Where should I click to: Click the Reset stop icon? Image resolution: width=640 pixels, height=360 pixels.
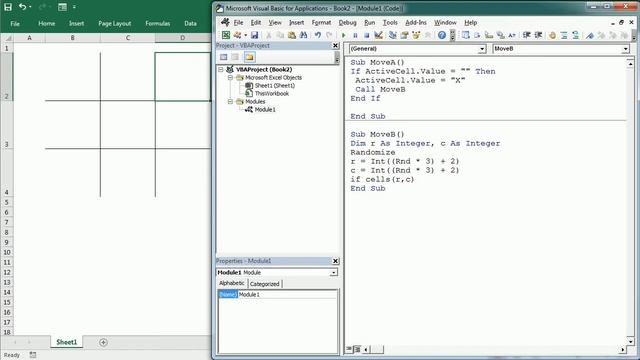[x=367, y=35]
